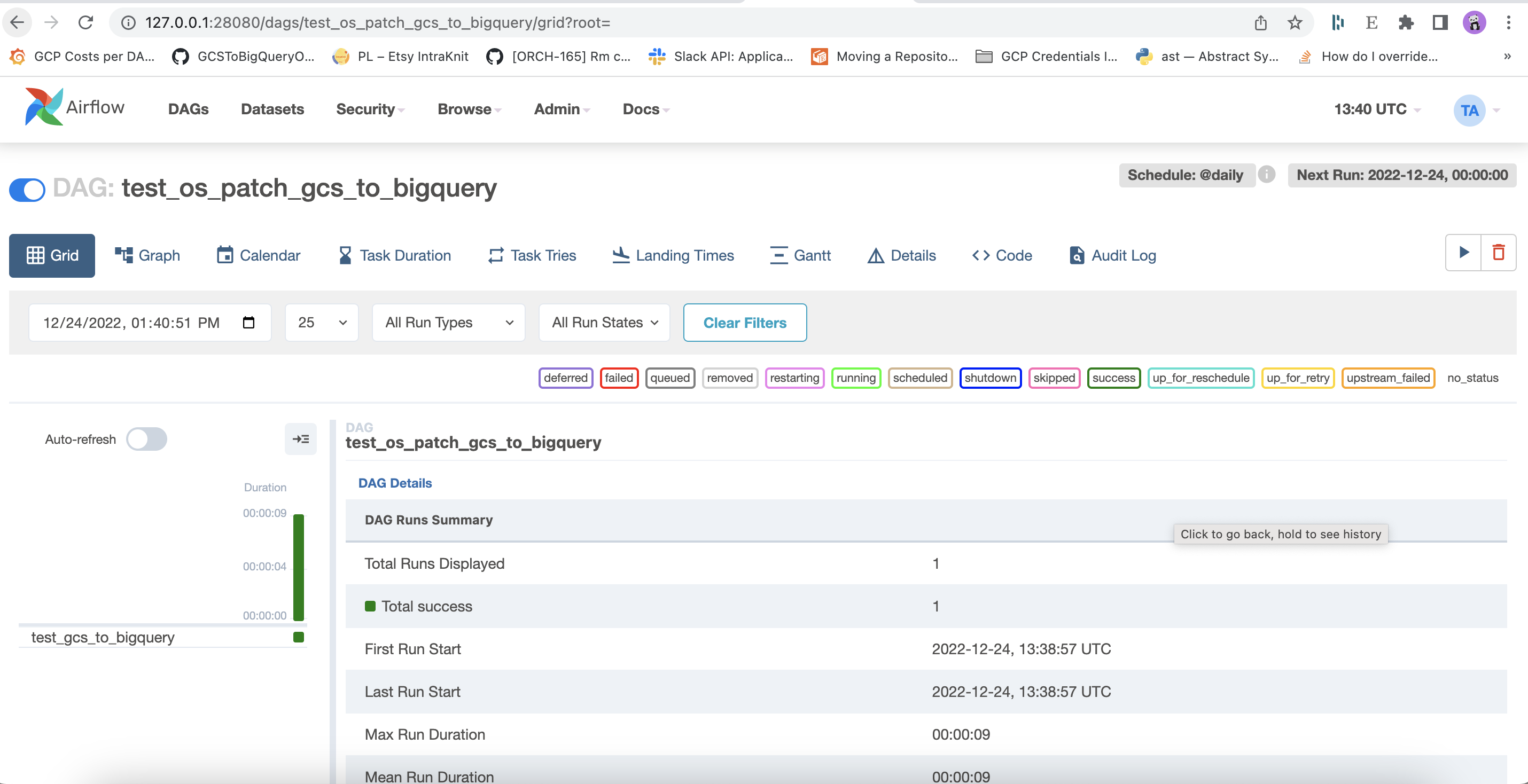Filter by the failed status legend badge

point(619,378)
